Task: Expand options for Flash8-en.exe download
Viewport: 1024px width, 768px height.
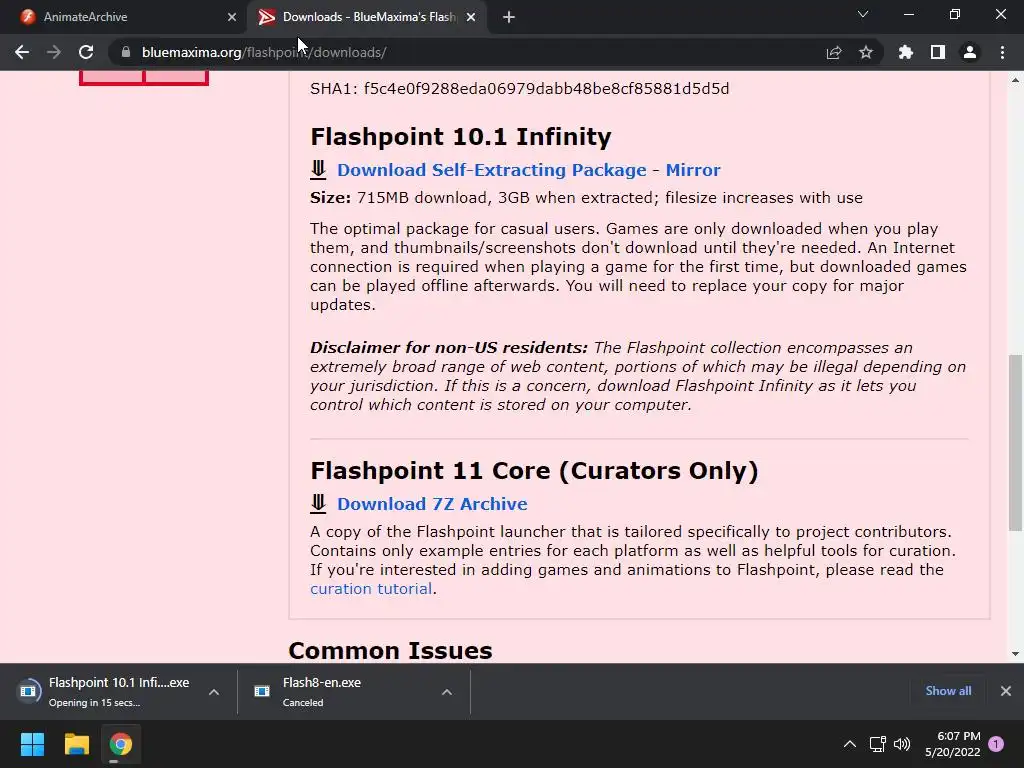Action: coord(447,692)
